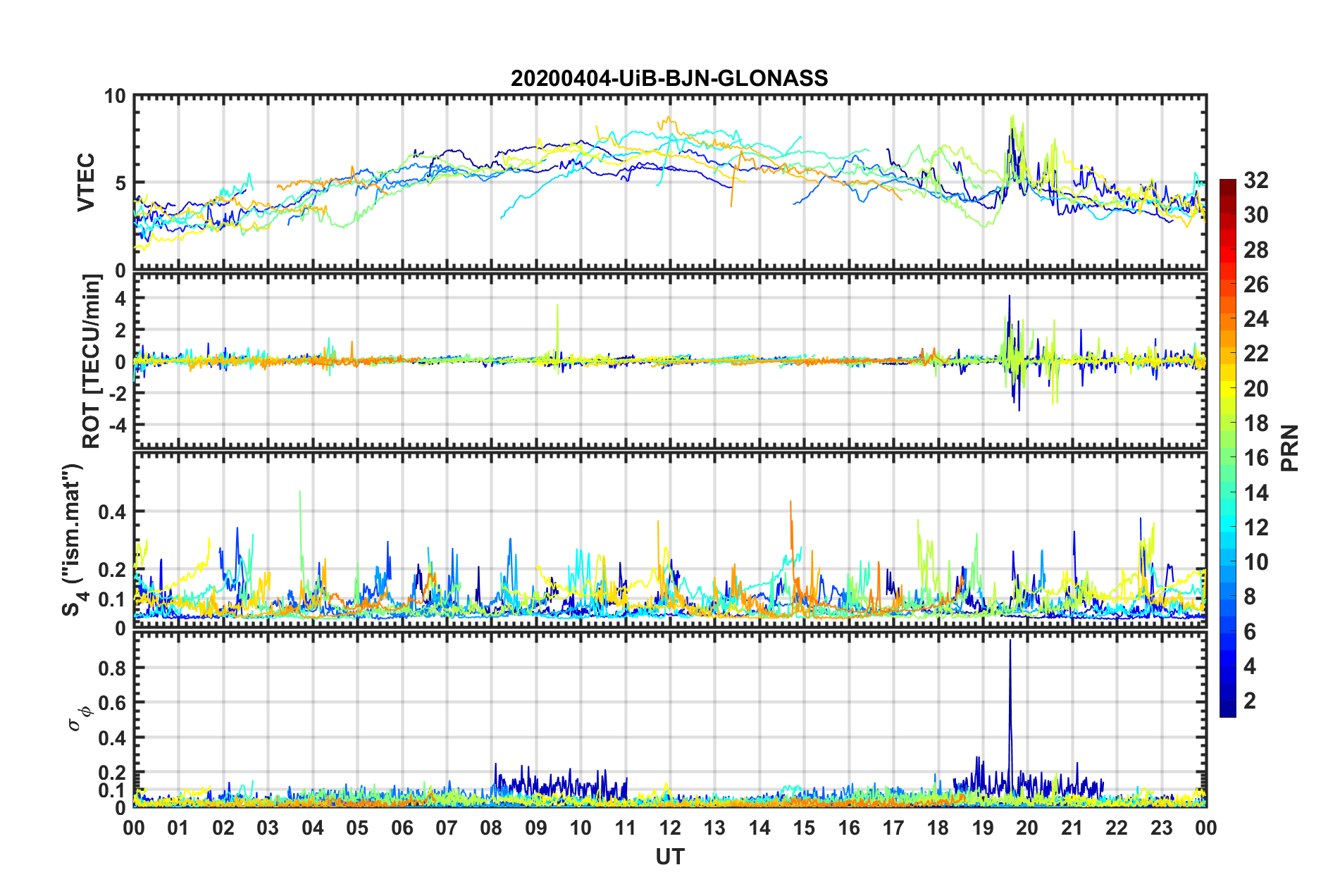
Task: Click the green S4 peak near 03:45
Action: point(300,493)
